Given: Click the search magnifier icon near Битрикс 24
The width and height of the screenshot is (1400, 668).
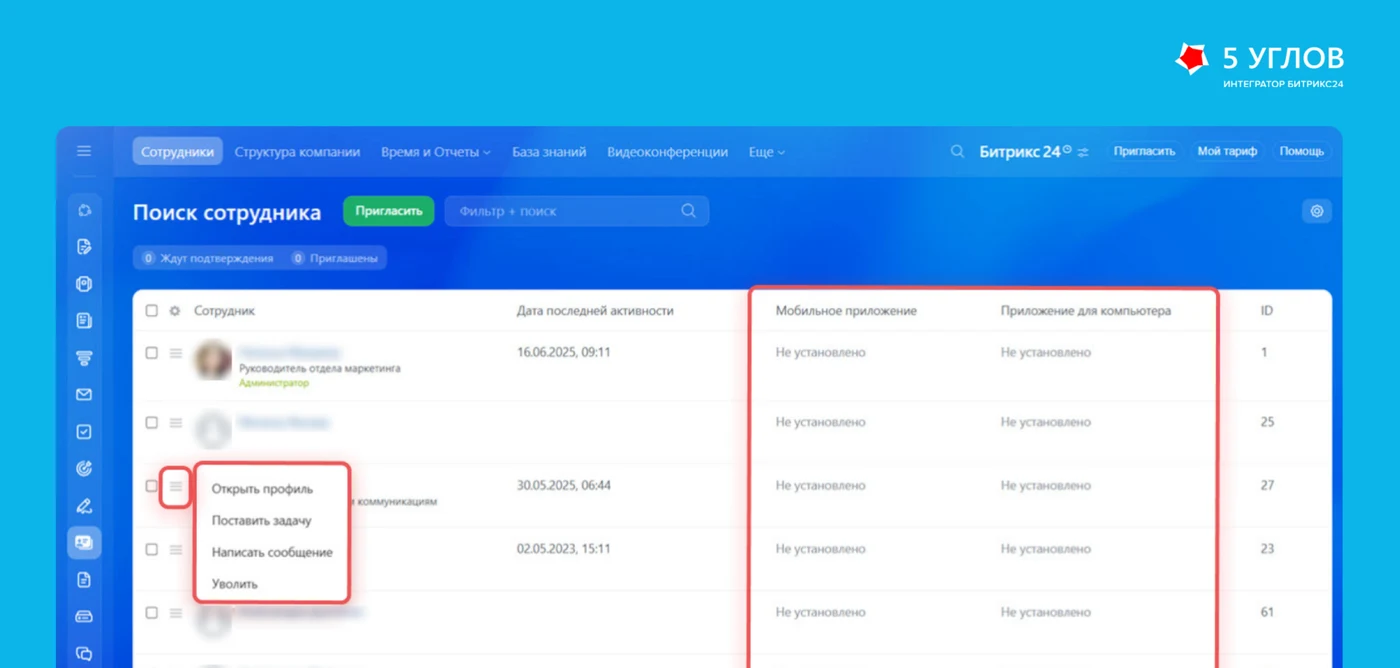Looking at the screenshot, I should 957,151.
